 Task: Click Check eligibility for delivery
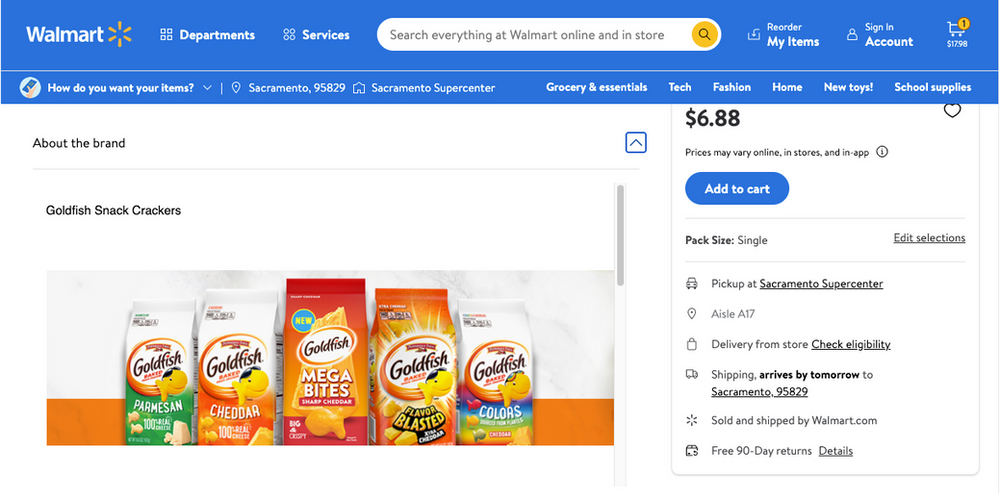point(850,344)
